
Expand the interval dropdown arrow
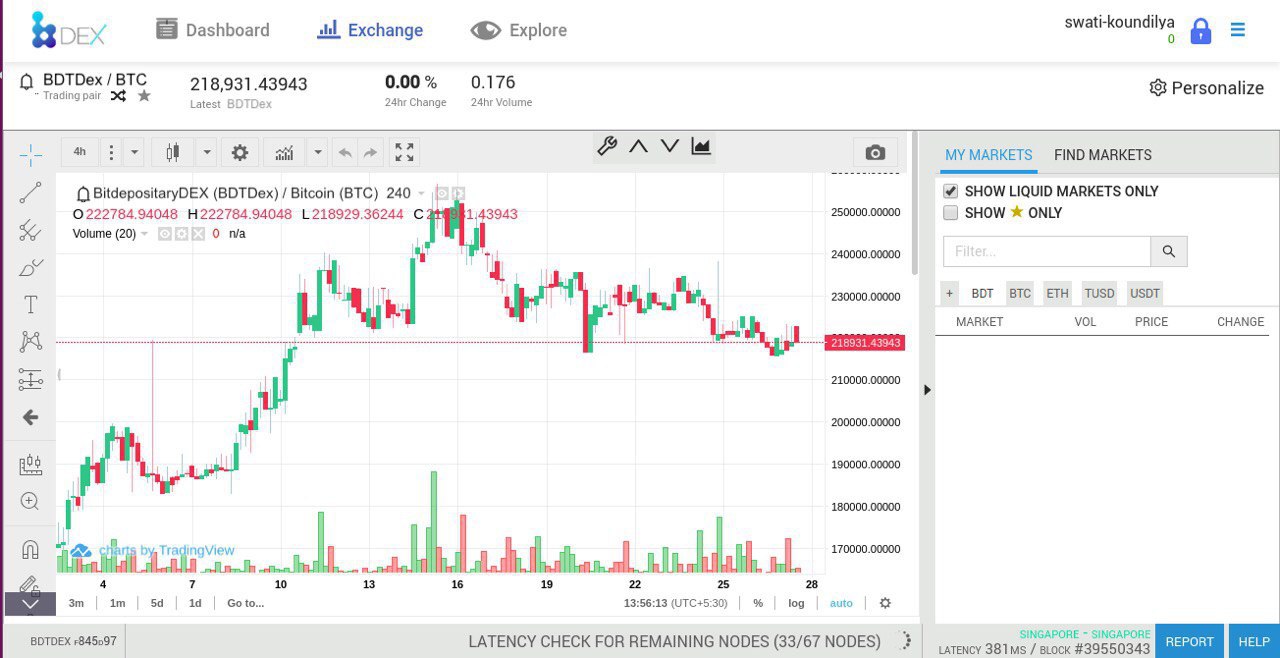(135, 152)
